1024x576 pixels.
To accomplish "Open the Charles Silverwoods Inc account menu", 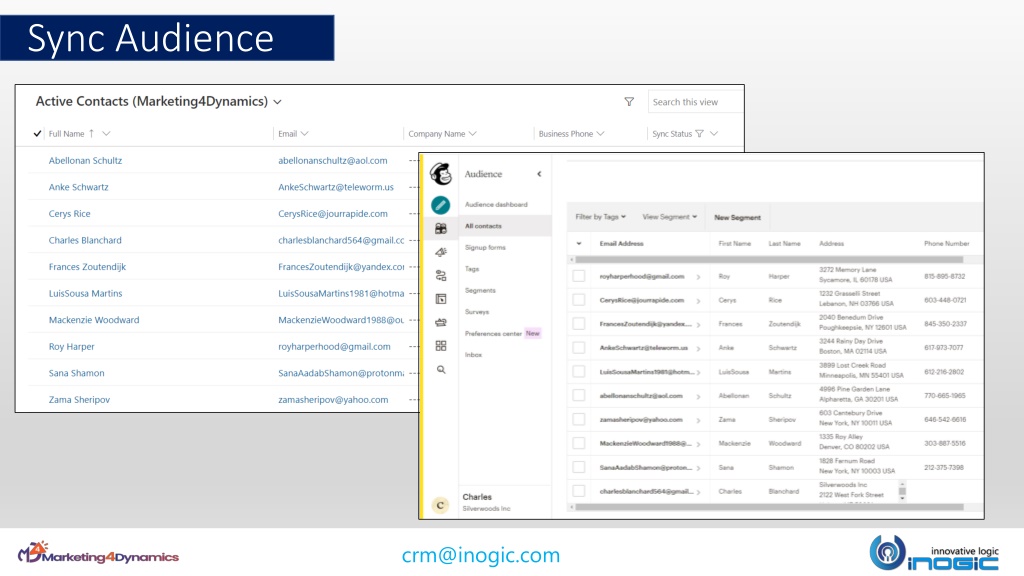I will point(487,502).
